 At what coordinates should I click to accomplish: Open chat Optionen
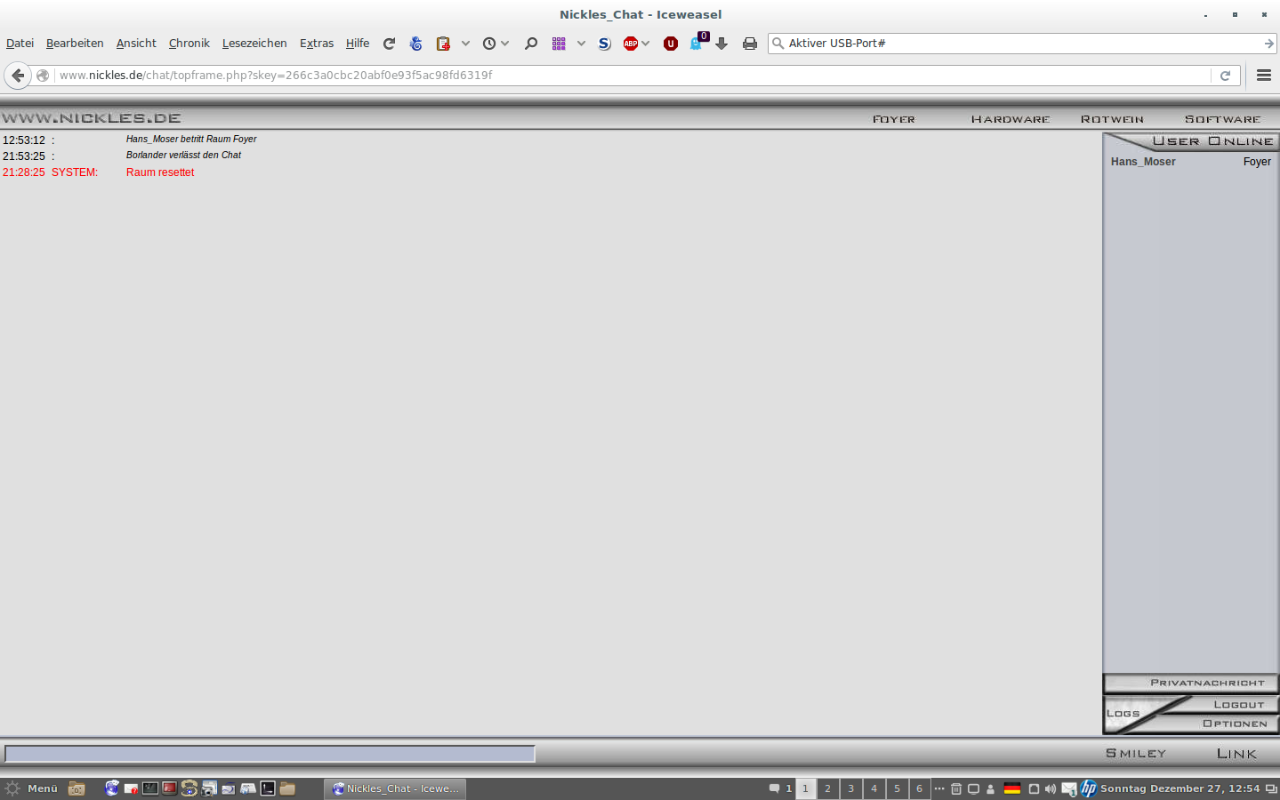(1235, 723)
